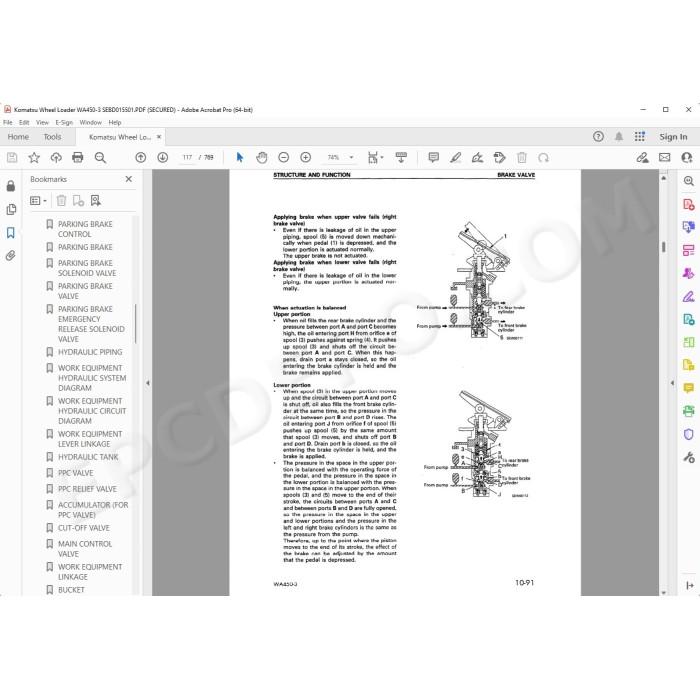Close the Komatsu Wheel Lo... document tab
This screenshot has width=700, height=700.
[159, 137]
